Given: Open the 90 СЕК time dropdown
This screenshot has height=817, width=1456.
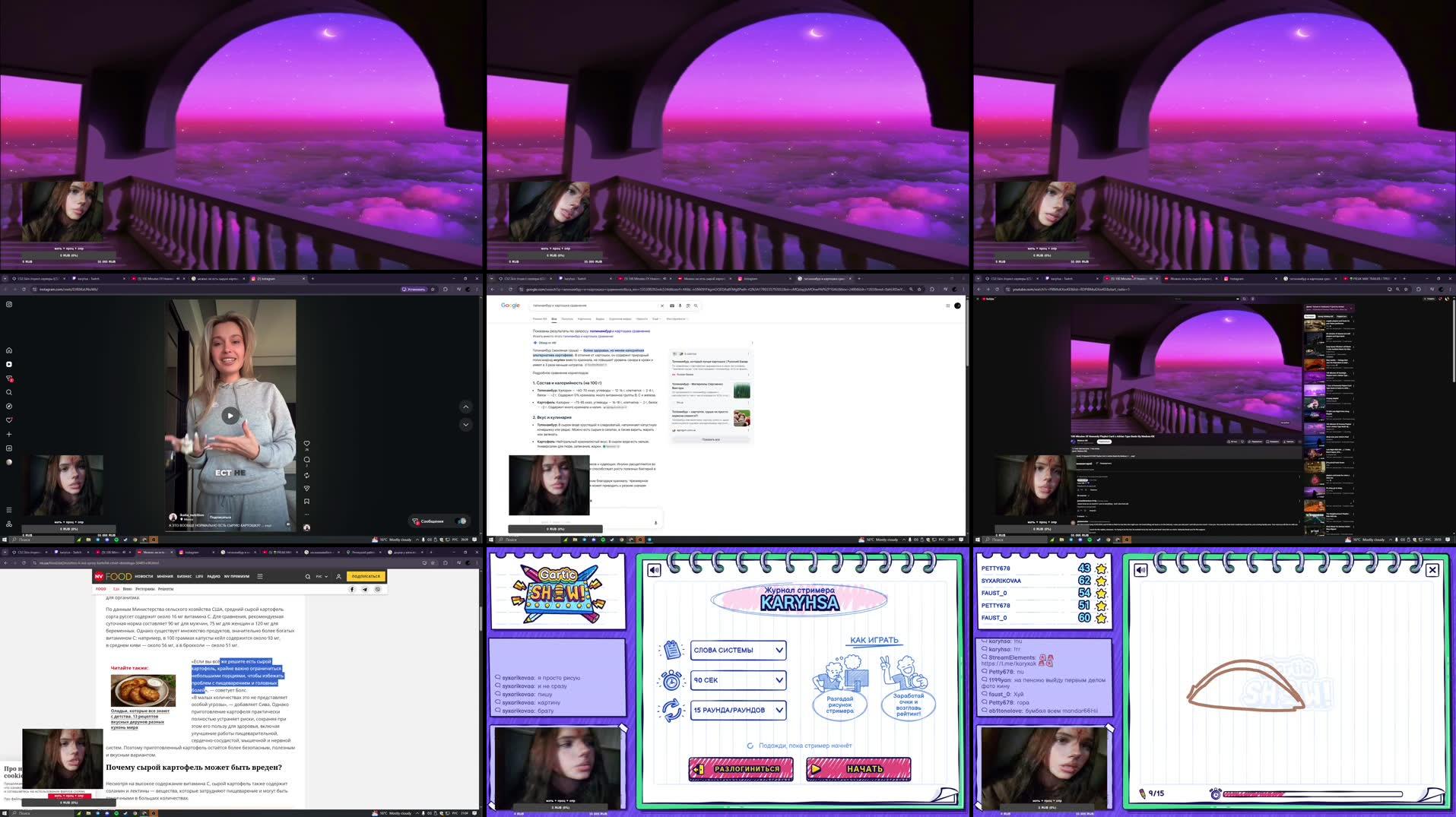Looking at the screenshot, I should coord(738,679).
